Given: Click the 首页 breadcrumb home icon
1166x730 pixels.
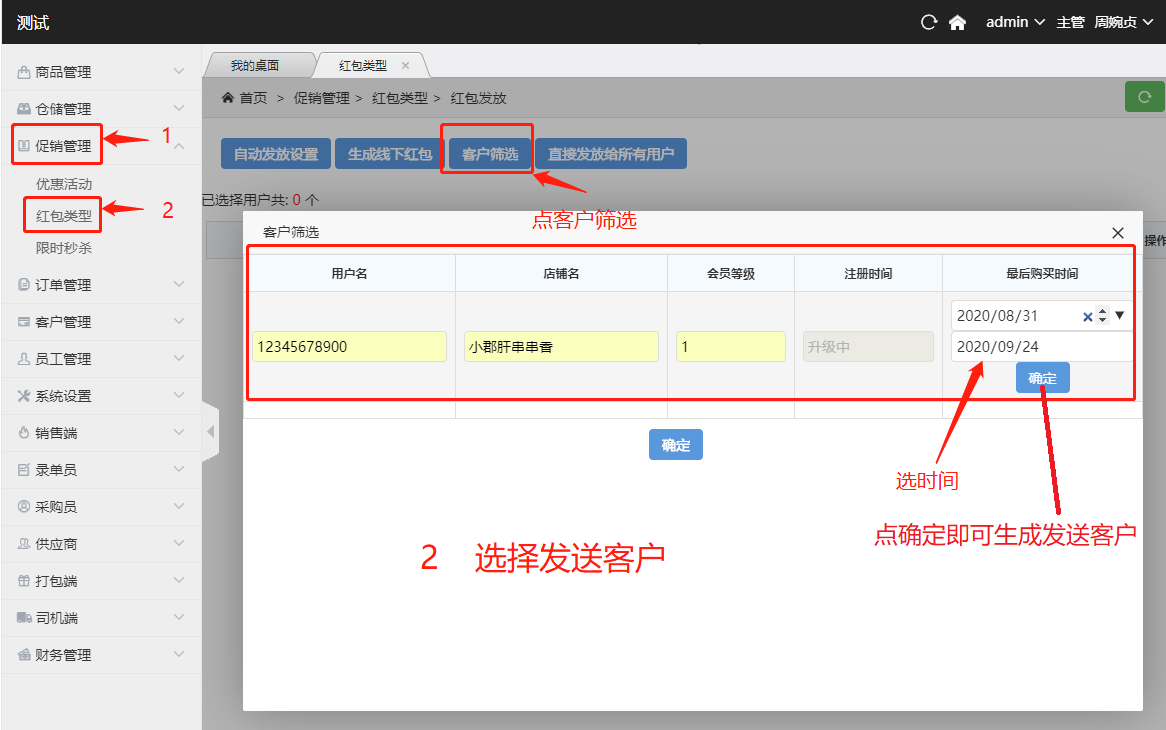Looking at the screenshot, I should point(228,98).
